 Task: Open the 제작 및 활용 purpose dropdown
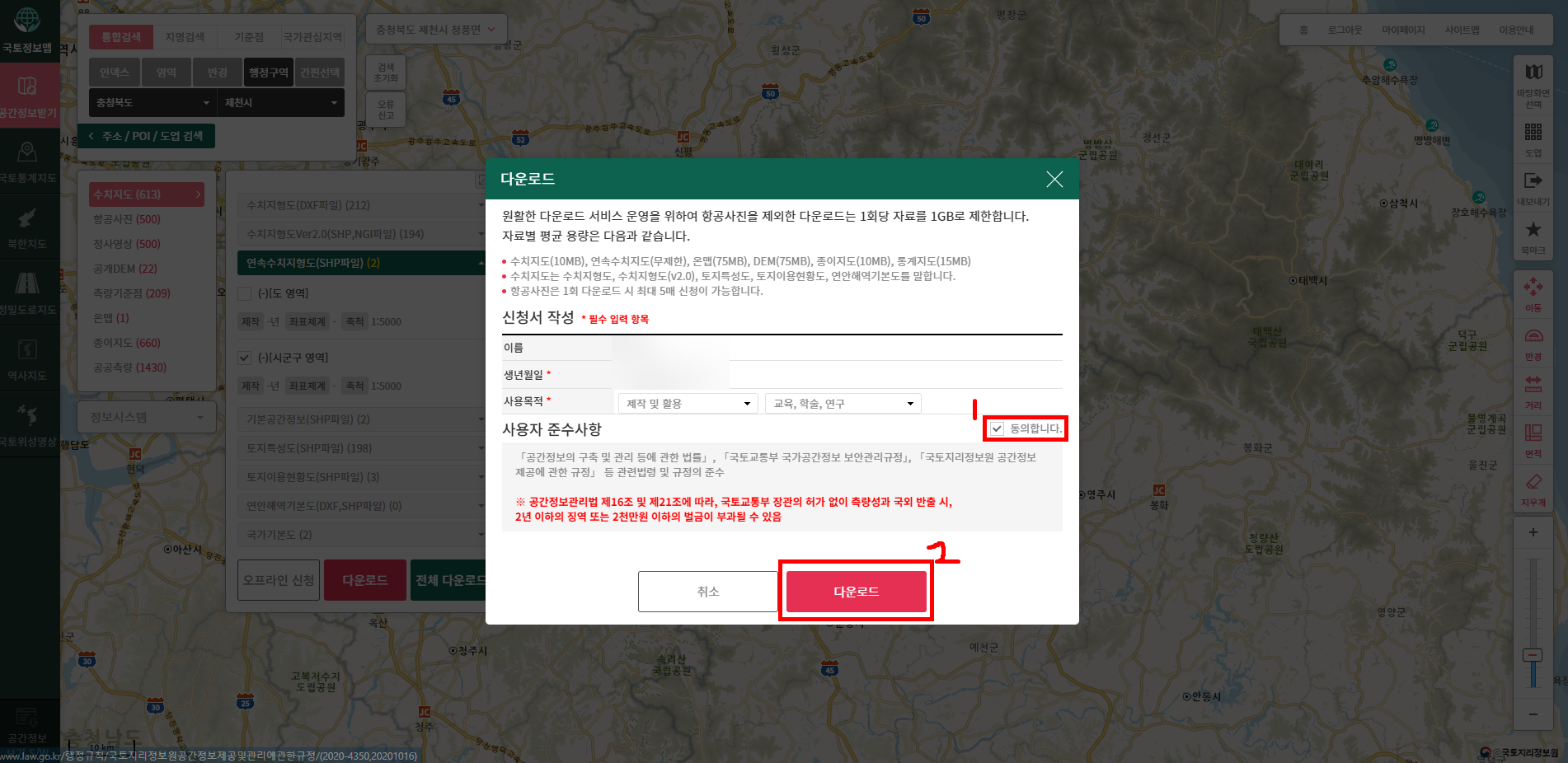[x=688, y=403]
